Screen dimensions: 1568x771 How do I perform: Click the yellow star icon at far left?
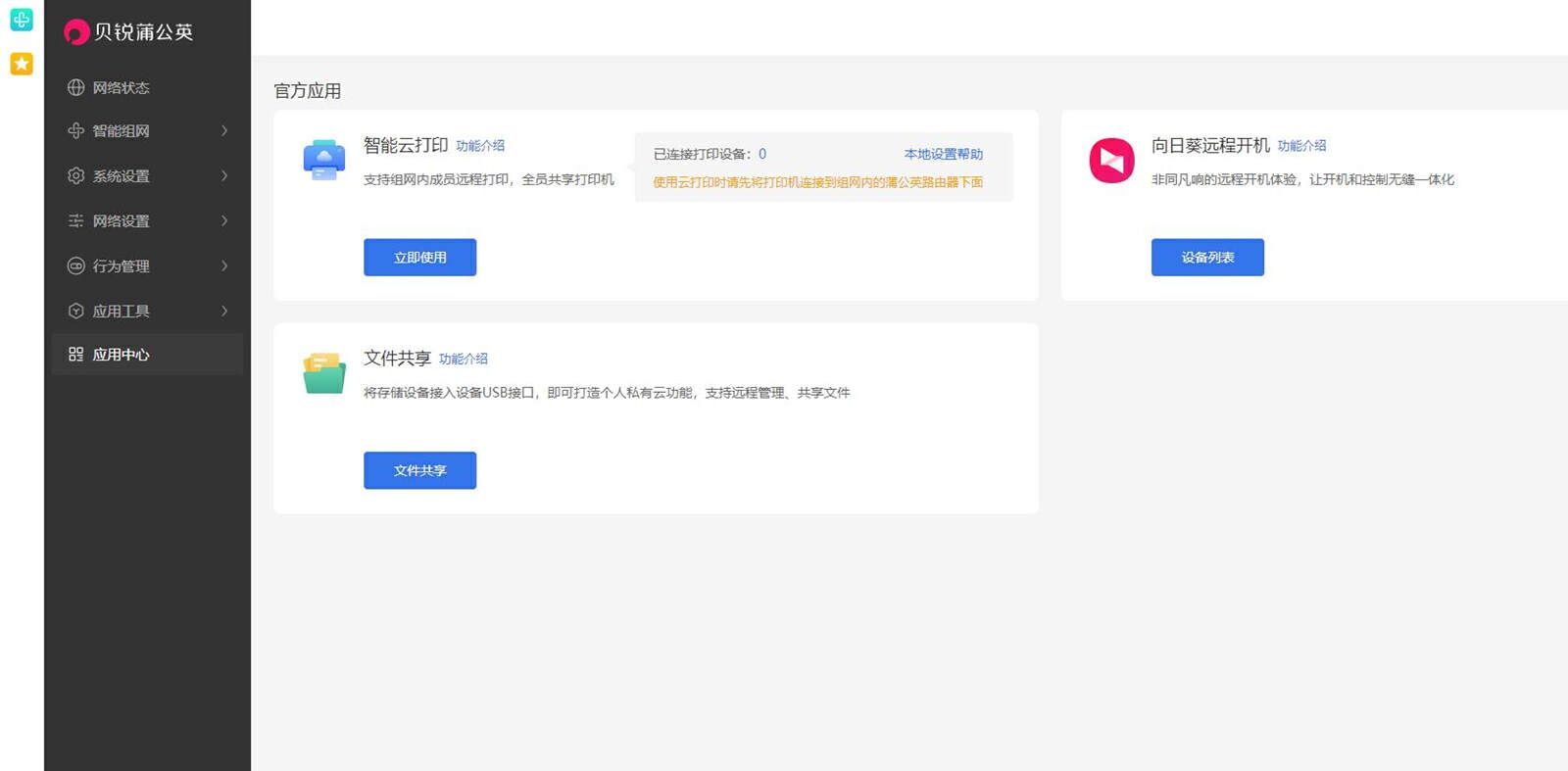click(22, 64)
